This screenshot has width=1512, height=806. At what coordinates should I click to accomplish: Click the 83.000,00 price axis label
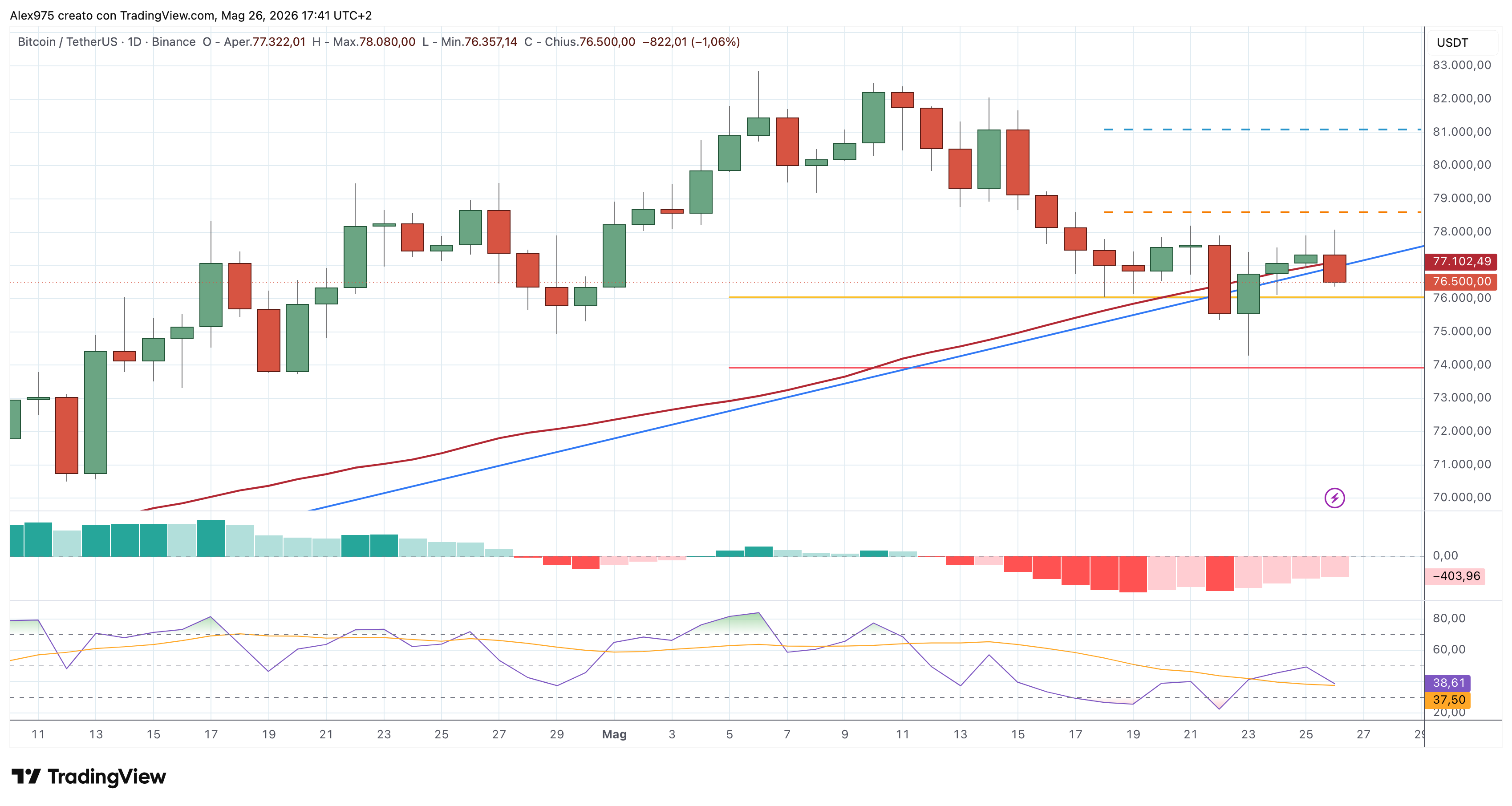[x=1462, y=65]
